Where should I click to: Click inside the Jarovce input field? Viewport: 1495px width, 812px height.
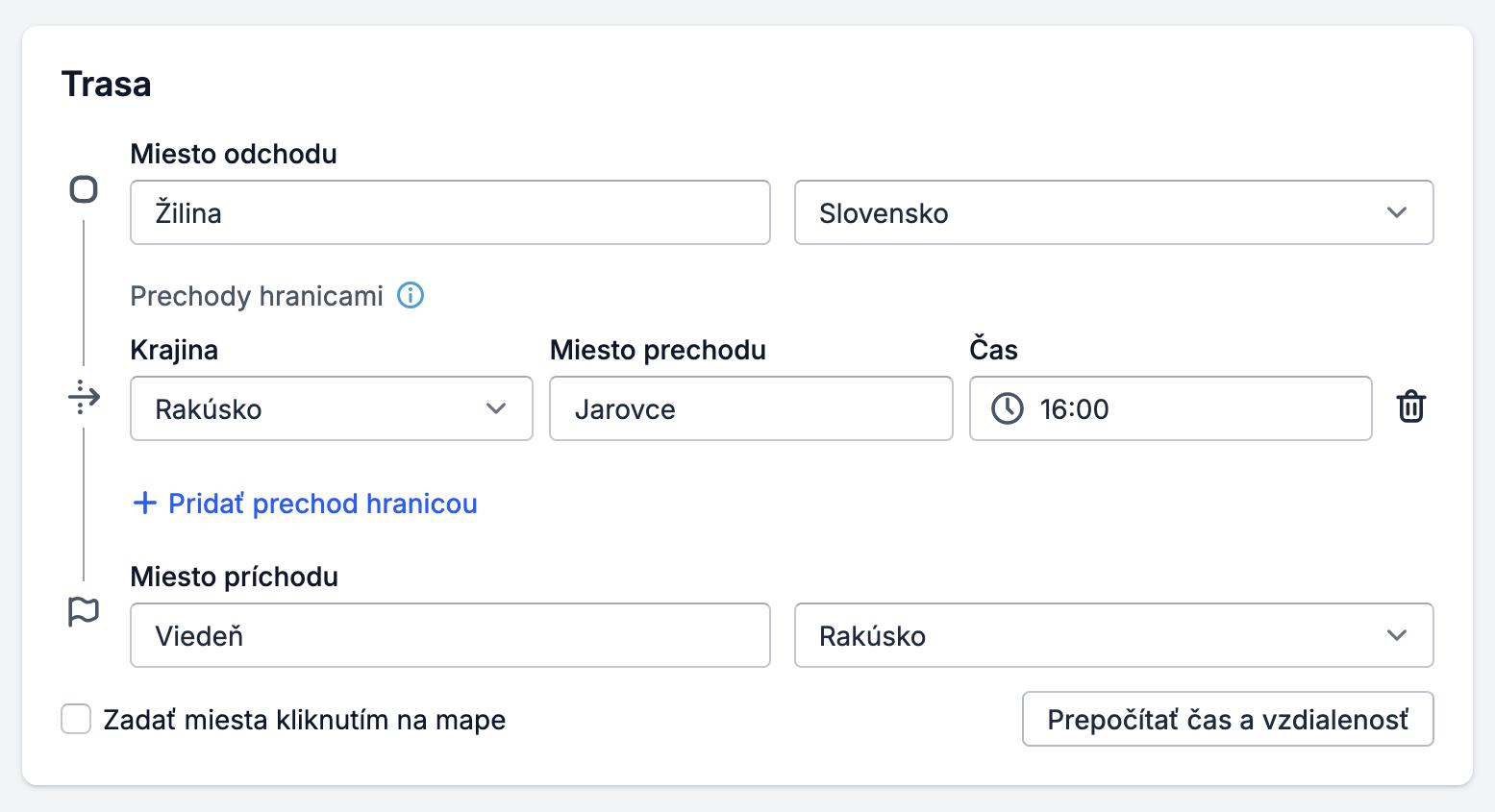[x=750, y=408]
